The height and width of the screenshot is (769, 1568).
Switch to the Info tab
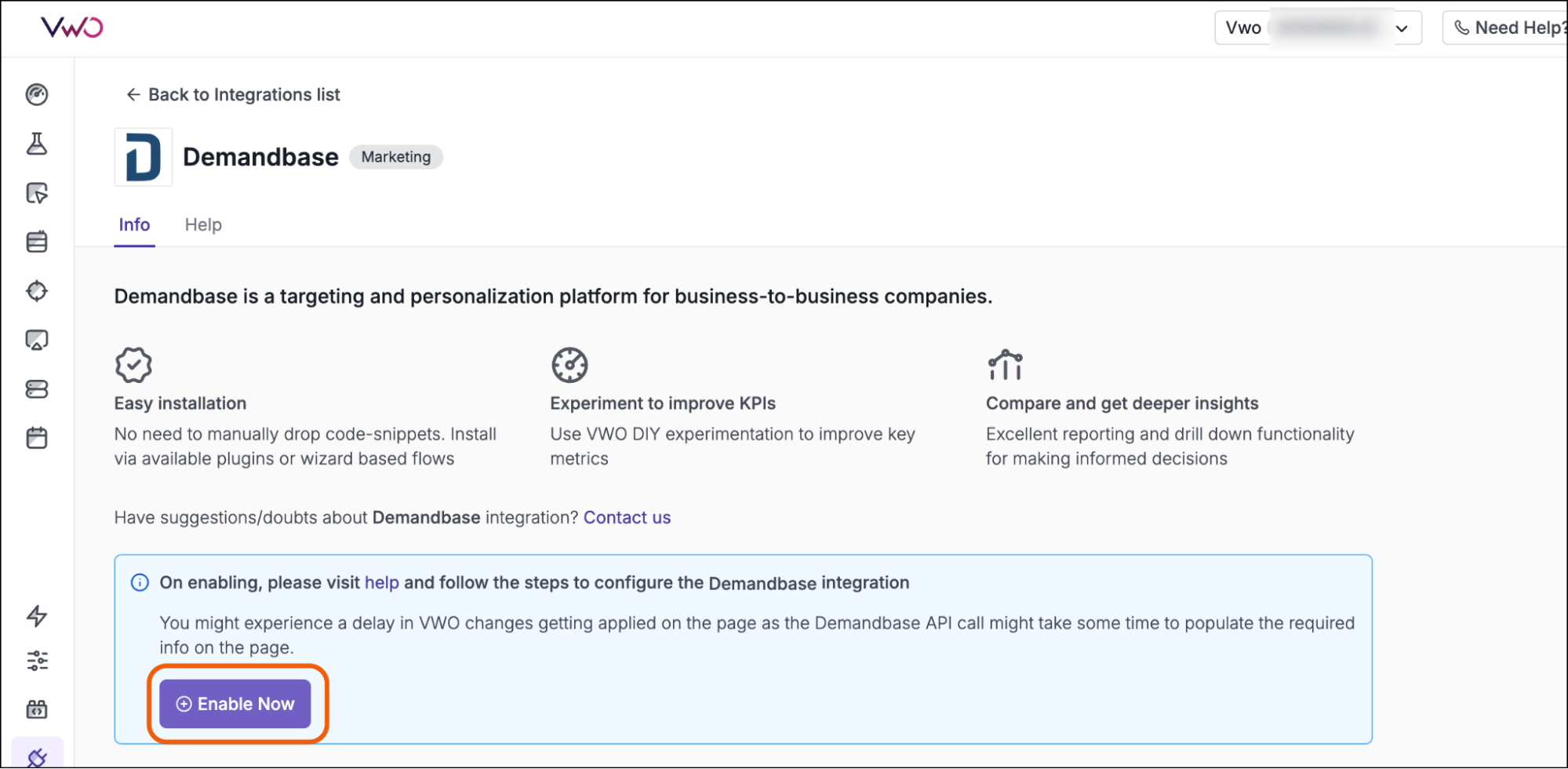tap(134, 225)
